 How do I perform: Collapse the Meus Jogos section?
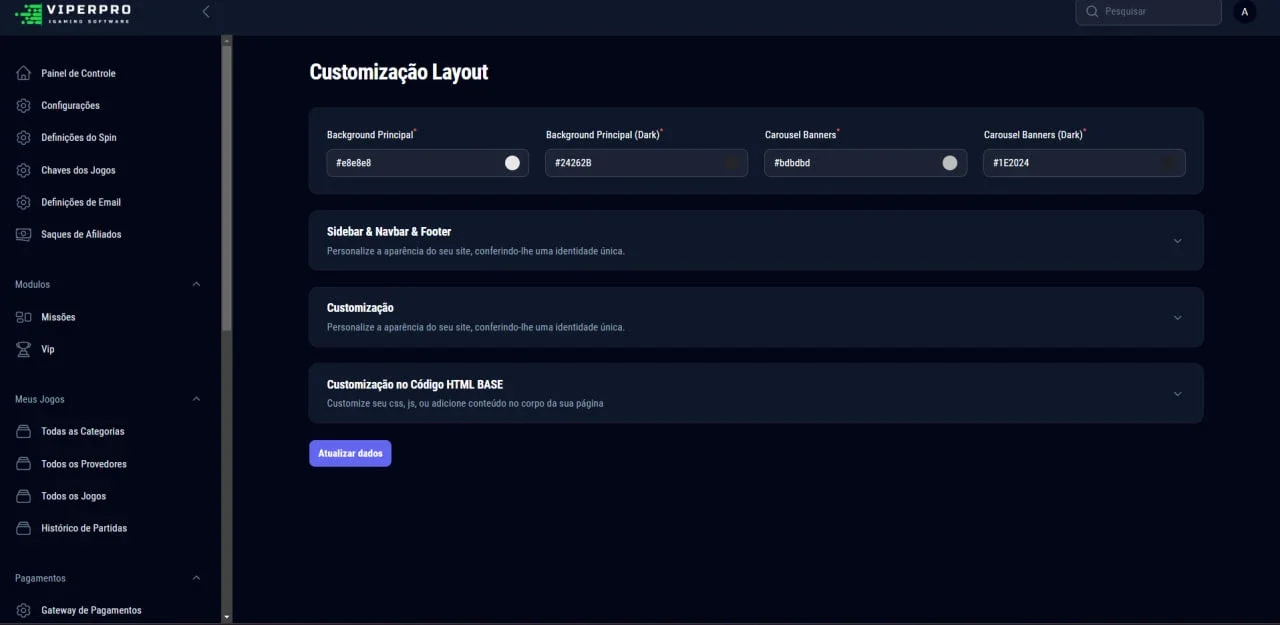pos(196,399)
